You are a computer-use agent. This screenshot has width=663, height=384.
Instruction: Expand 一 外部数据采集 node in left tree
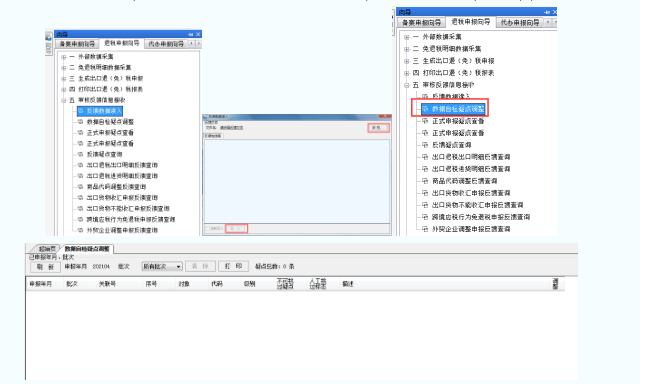pos(63,57)
